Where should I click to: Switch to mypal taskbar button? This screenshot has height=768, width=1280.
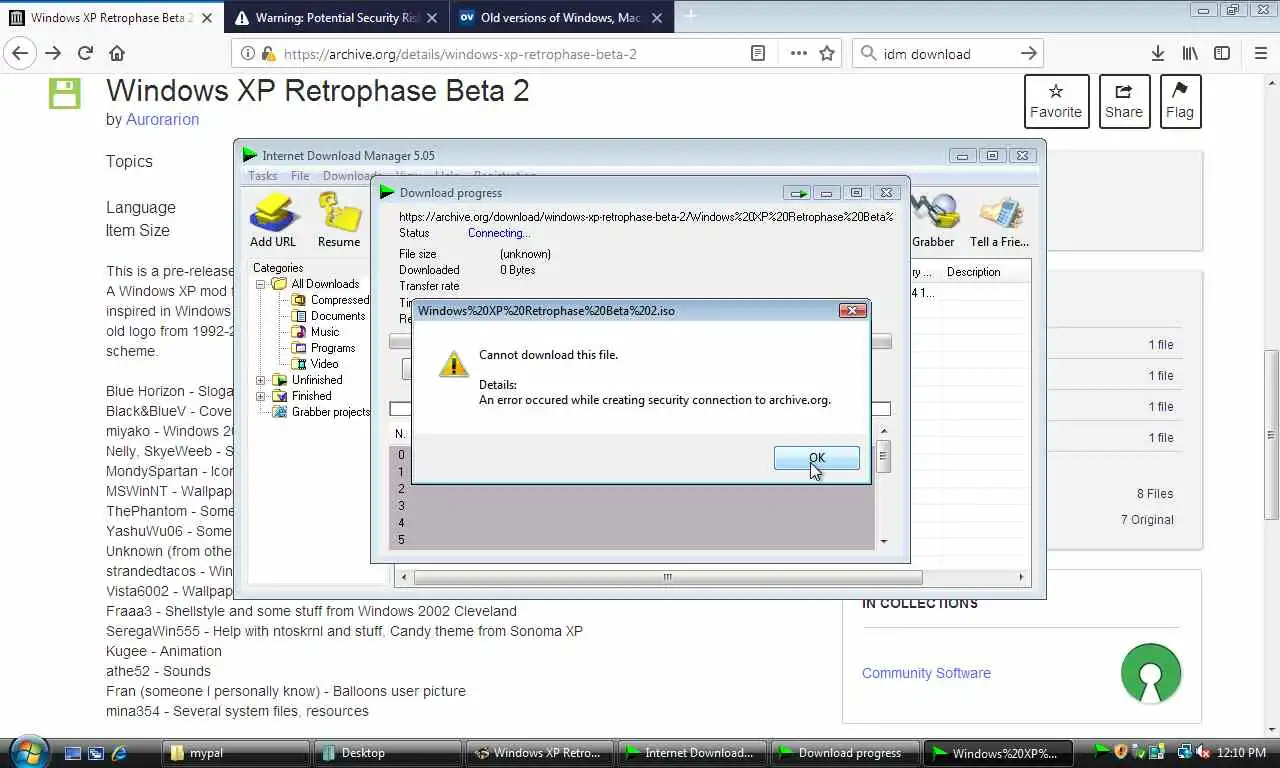(x=236, y=753)
